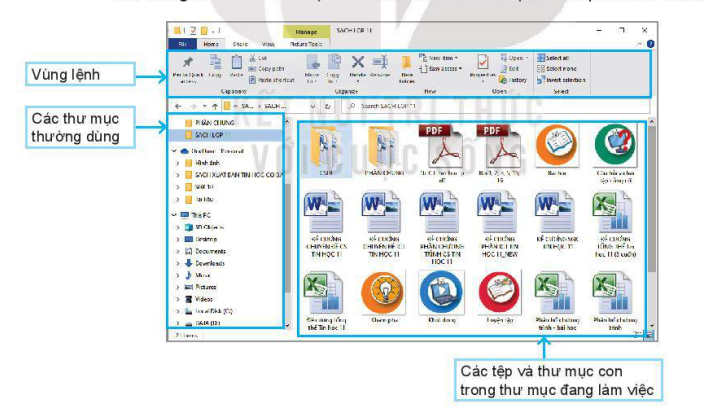Expand the Downloads tree node arrow
718x408 pixels.
point(178,263)
